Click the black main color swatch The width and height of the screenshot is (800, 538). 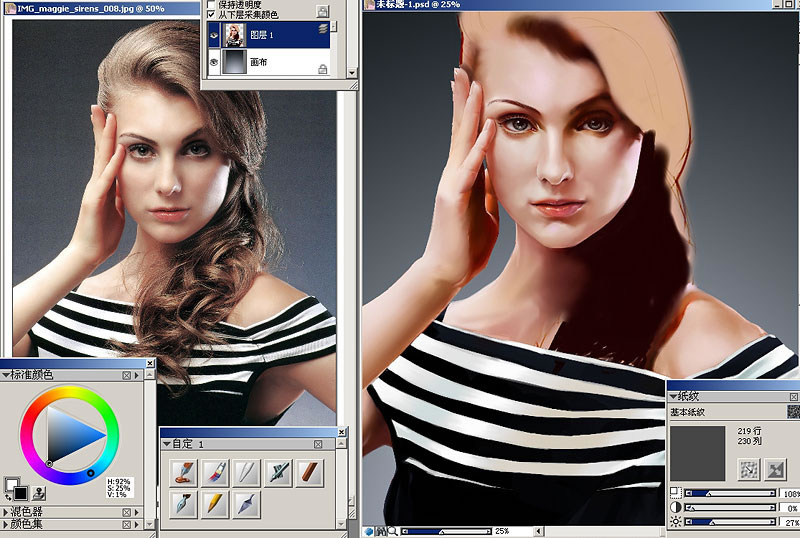click(20, 494)
